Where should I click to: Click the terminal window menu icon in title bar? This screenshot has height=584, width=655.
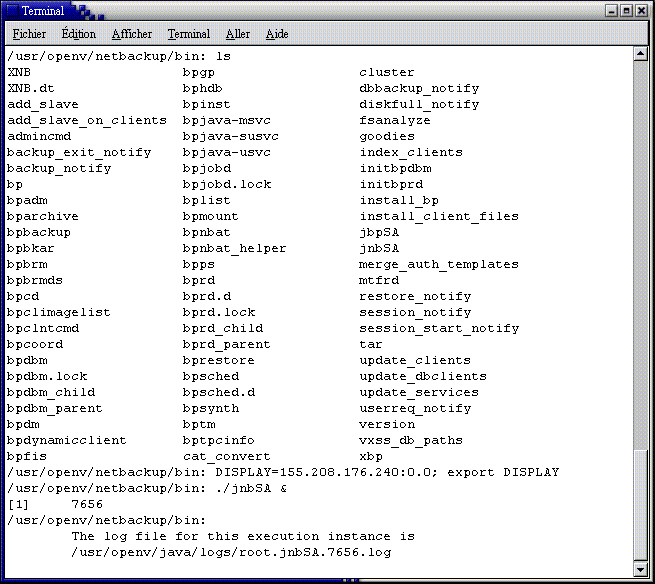coord(11,10)
